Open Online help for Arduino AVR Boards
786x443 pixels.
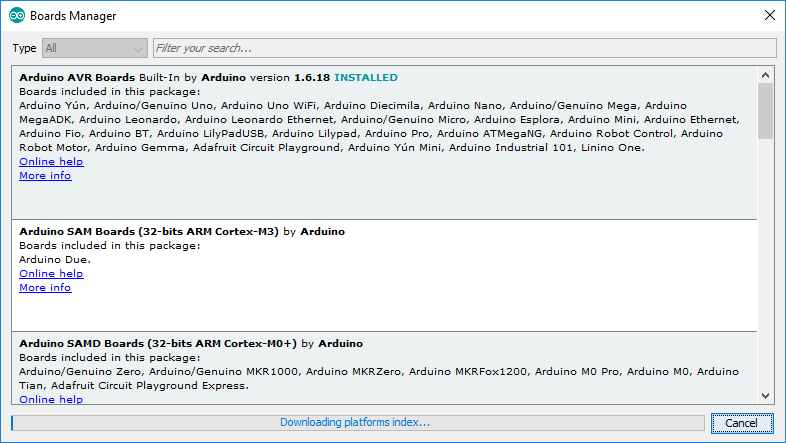[x=51, y=162]
